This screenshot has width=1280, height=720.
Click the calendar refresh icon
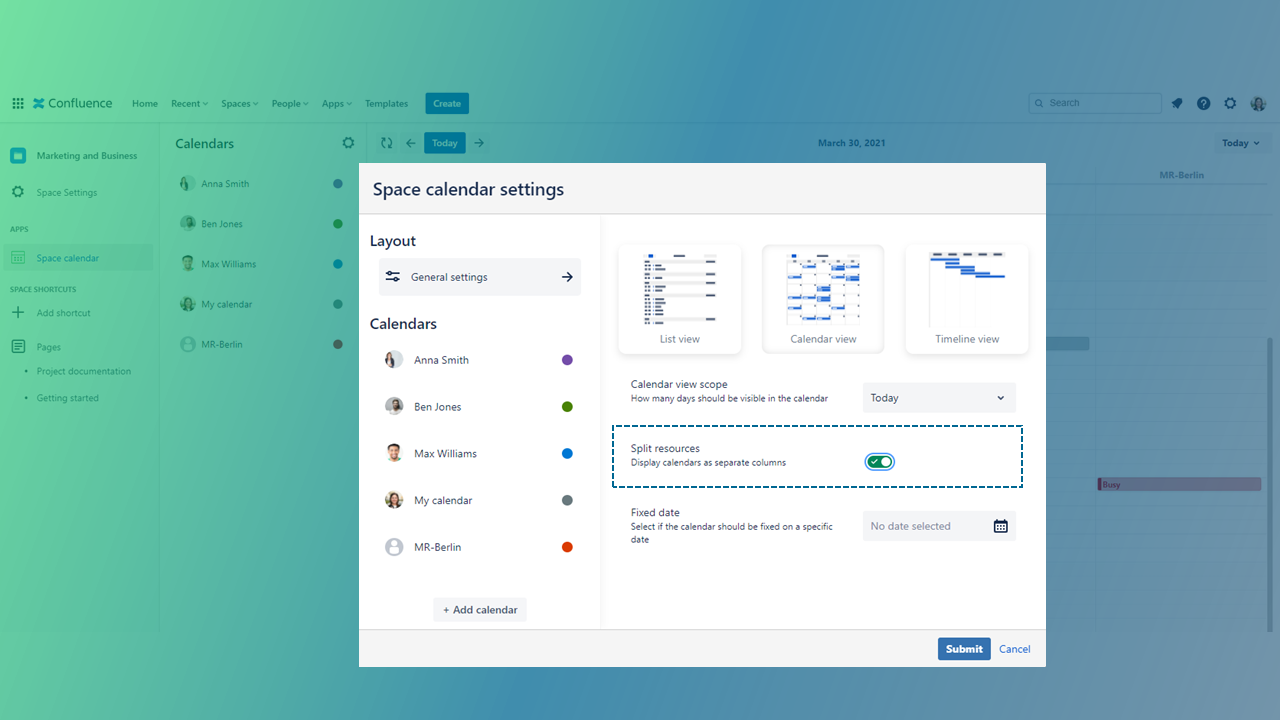[386, 142]
